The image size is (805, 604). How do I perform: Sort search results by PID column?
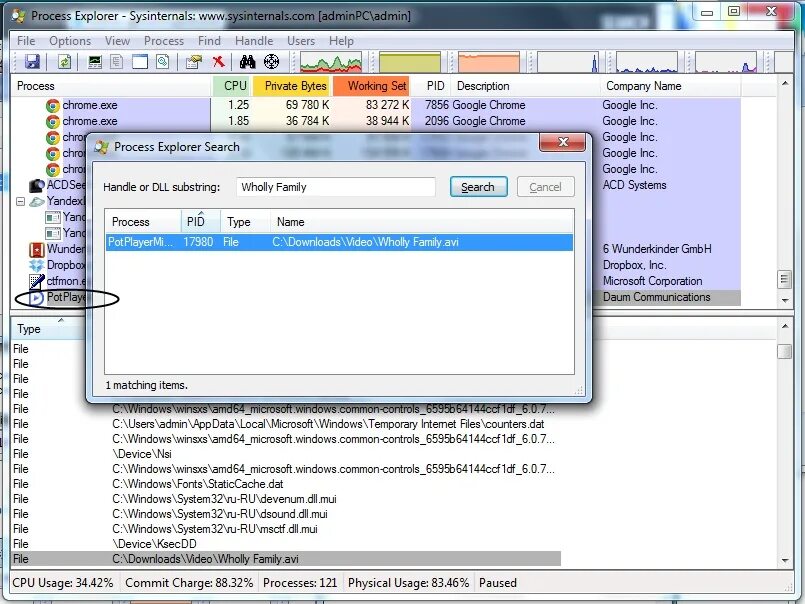[x=201, y=222]
